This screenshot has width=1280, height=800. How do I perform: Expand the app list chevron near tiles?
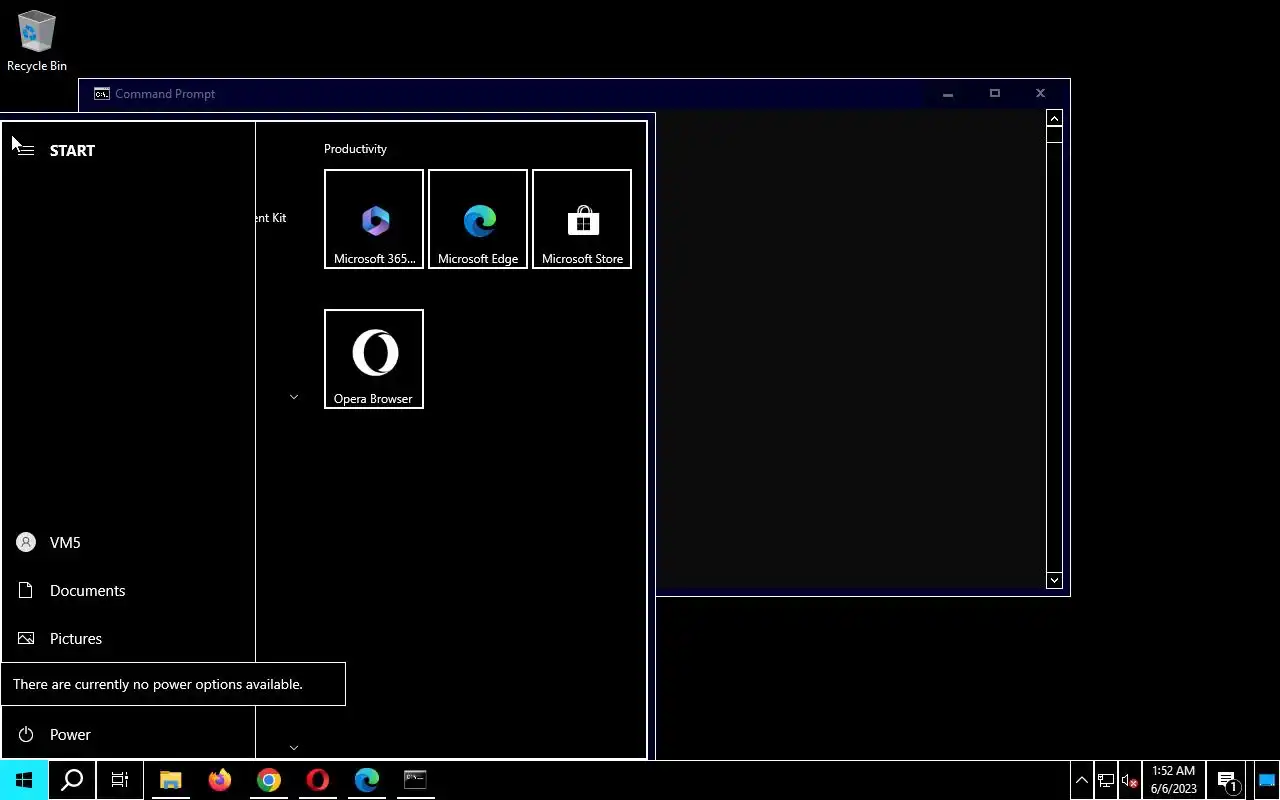coord(294,397)
